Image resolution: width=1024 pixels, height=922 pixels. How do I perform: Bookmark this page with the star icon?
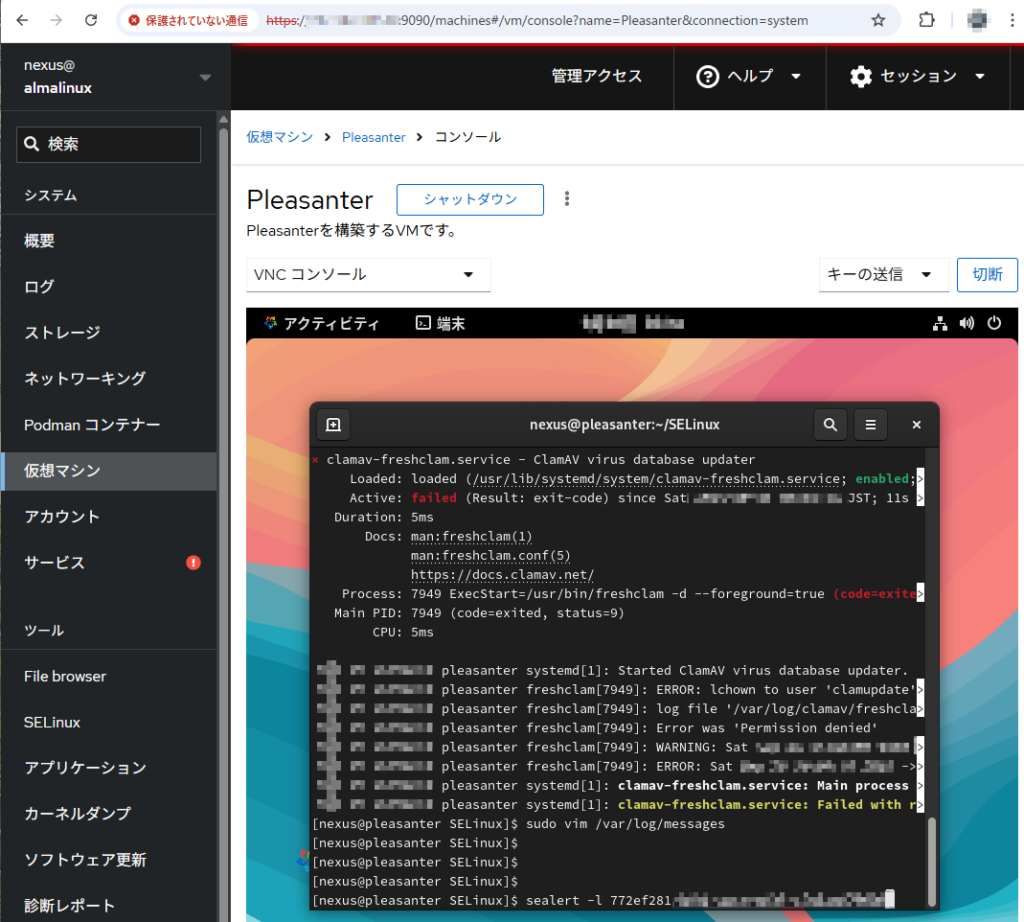coord(878,20)
